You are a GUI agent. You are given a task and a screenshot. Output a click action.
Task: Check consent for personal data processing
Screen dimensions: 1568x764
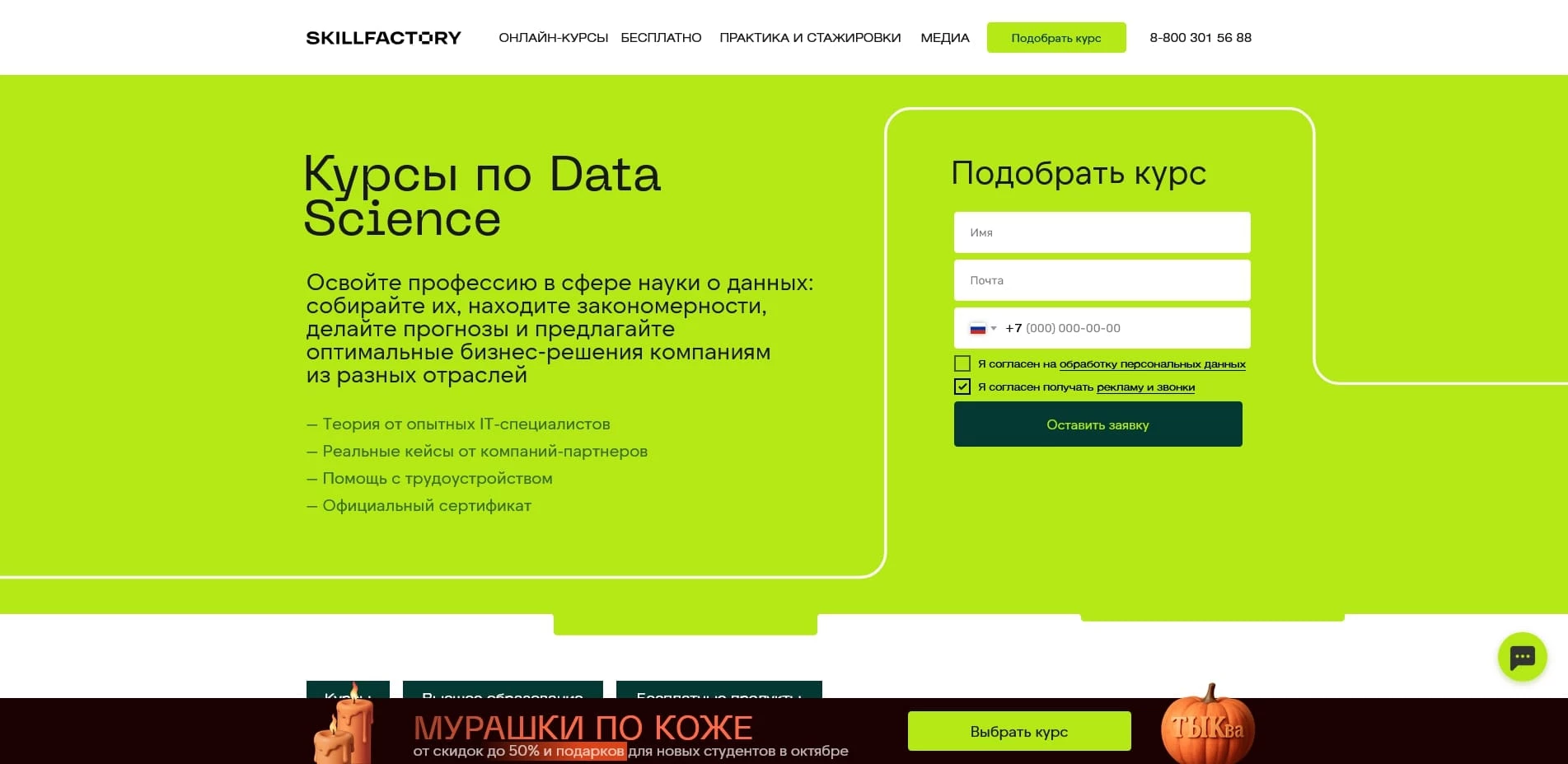pyautogui.click(x=962, y=363)
